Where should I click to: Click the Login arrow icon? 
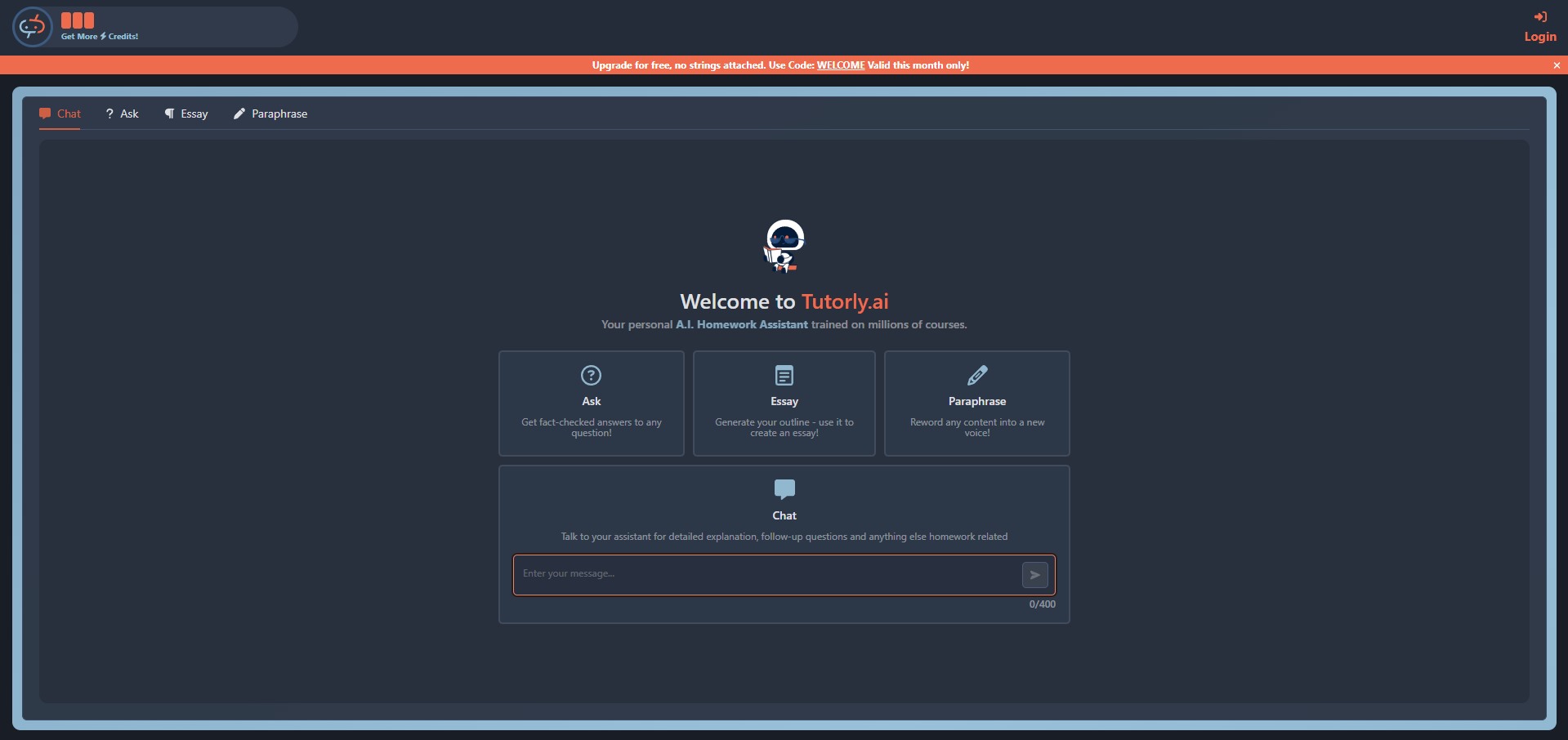(x=1540, y=17)
